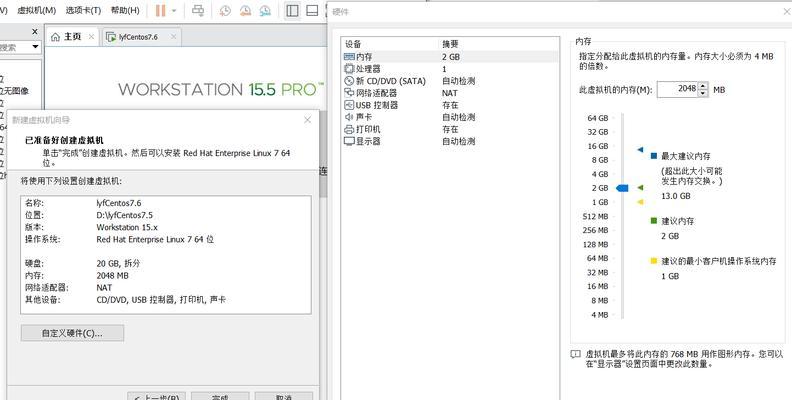Click the blue memory slider thumb
The image size is (792, 400).
click(622, 188)
